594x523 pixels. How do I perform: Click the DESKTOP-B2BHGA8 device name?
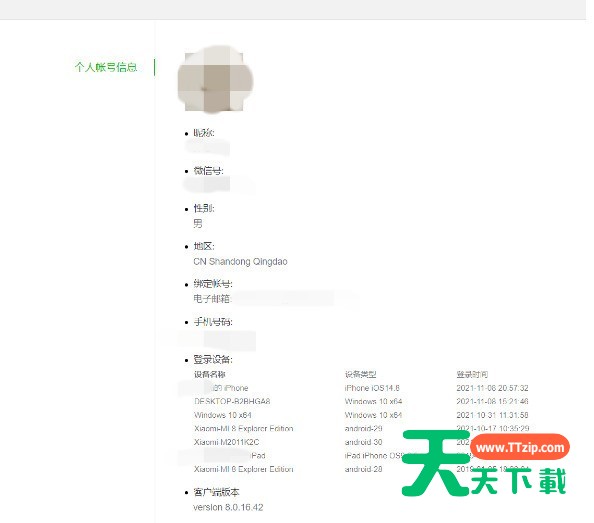232,401
